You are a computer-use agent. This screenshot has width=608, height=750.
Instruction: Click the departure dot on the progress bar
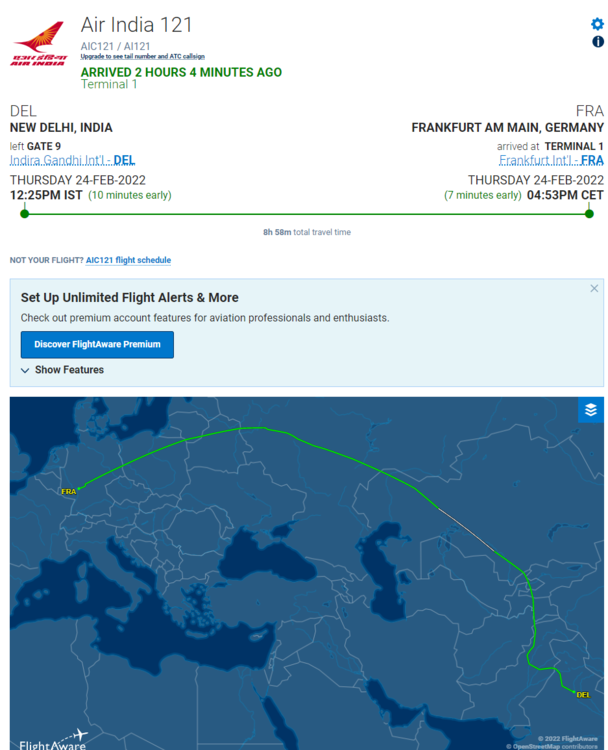25,213
